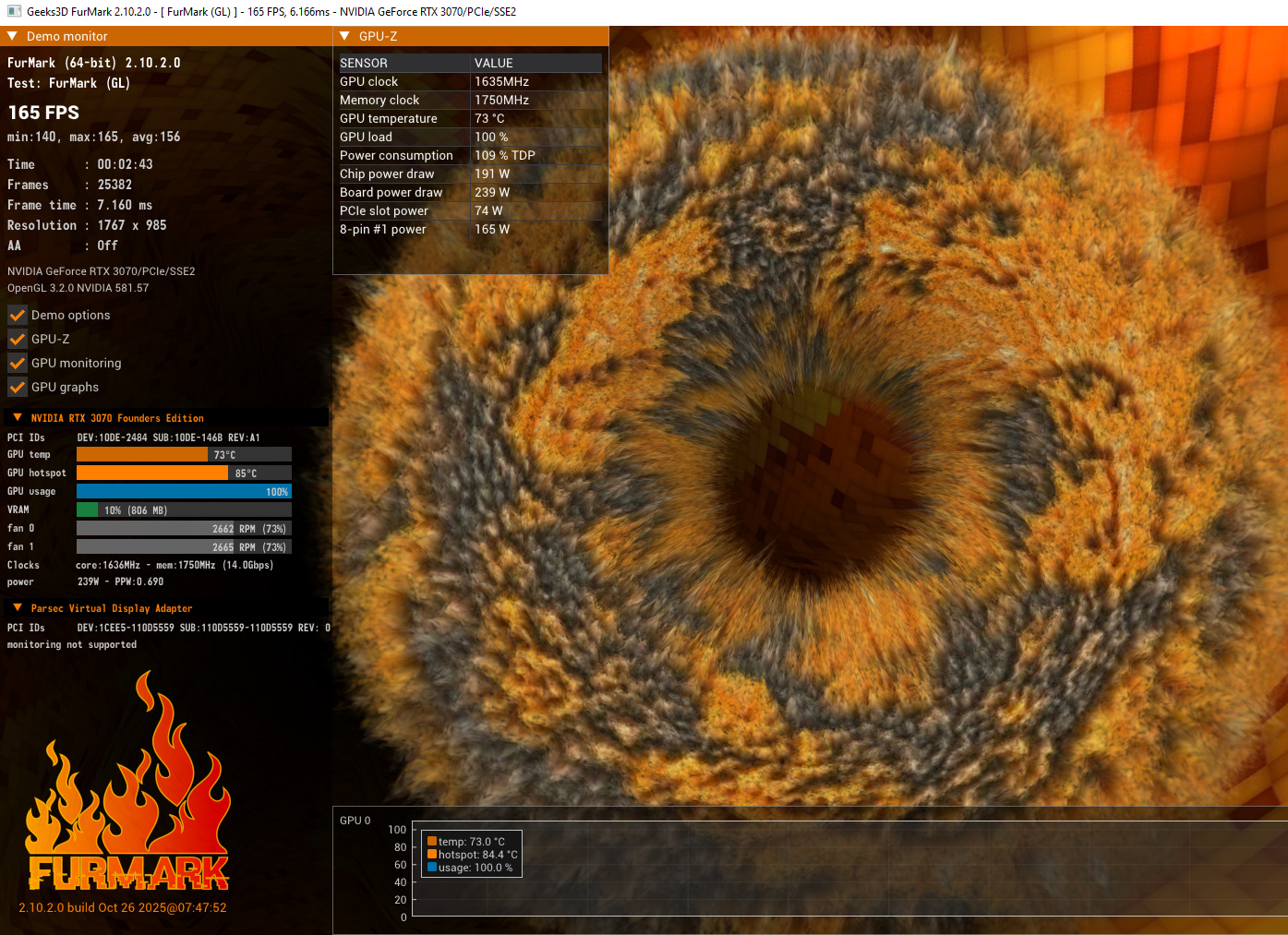
Task: Select the GPU temperature sensor row
Action: tap(470, 118)
